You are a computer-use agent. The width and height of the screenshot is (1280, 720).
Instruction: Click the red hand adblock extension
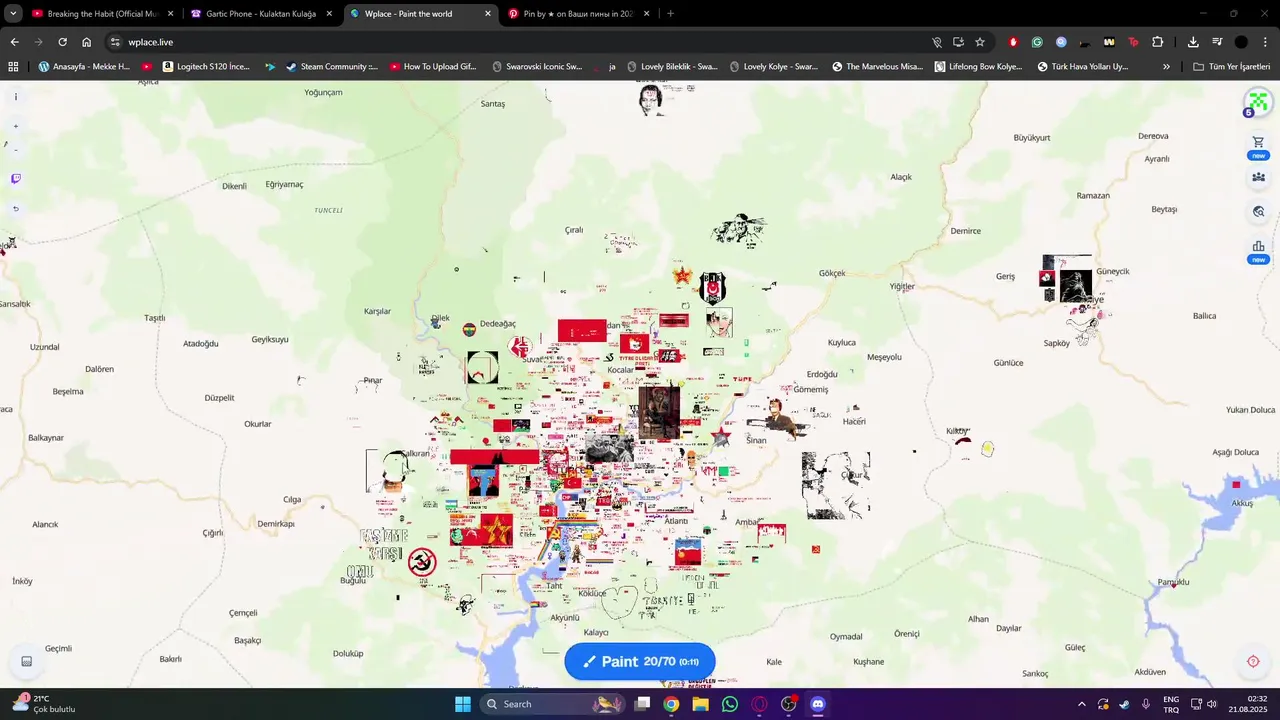pos(1013,42)
